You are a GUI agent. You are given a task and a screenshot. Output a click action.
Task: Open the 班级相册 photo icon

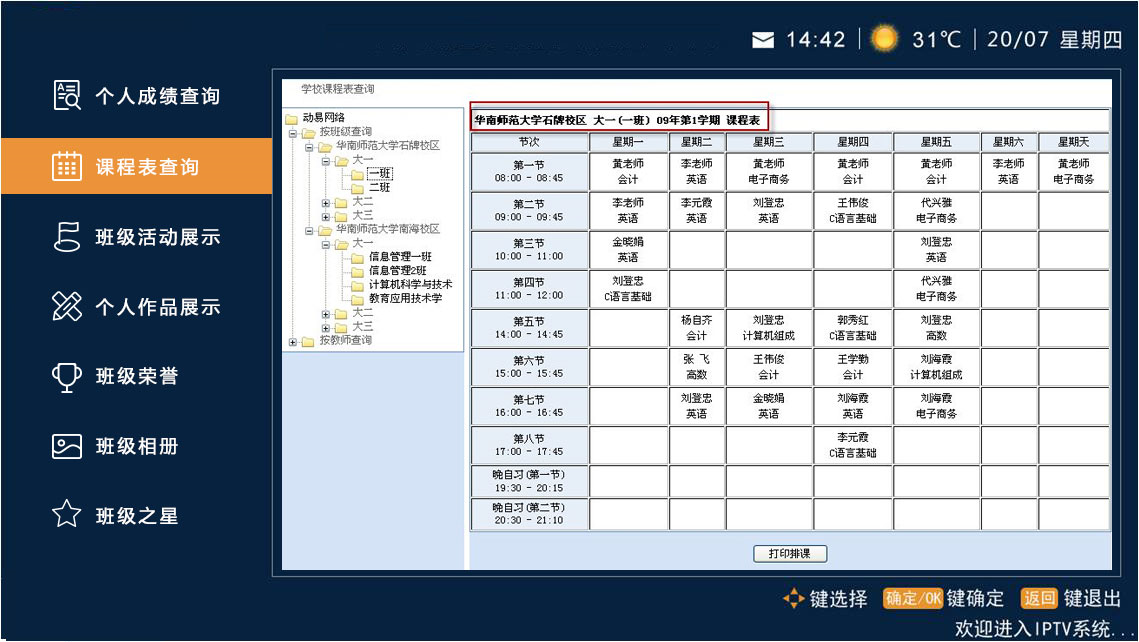coord(66,447)
